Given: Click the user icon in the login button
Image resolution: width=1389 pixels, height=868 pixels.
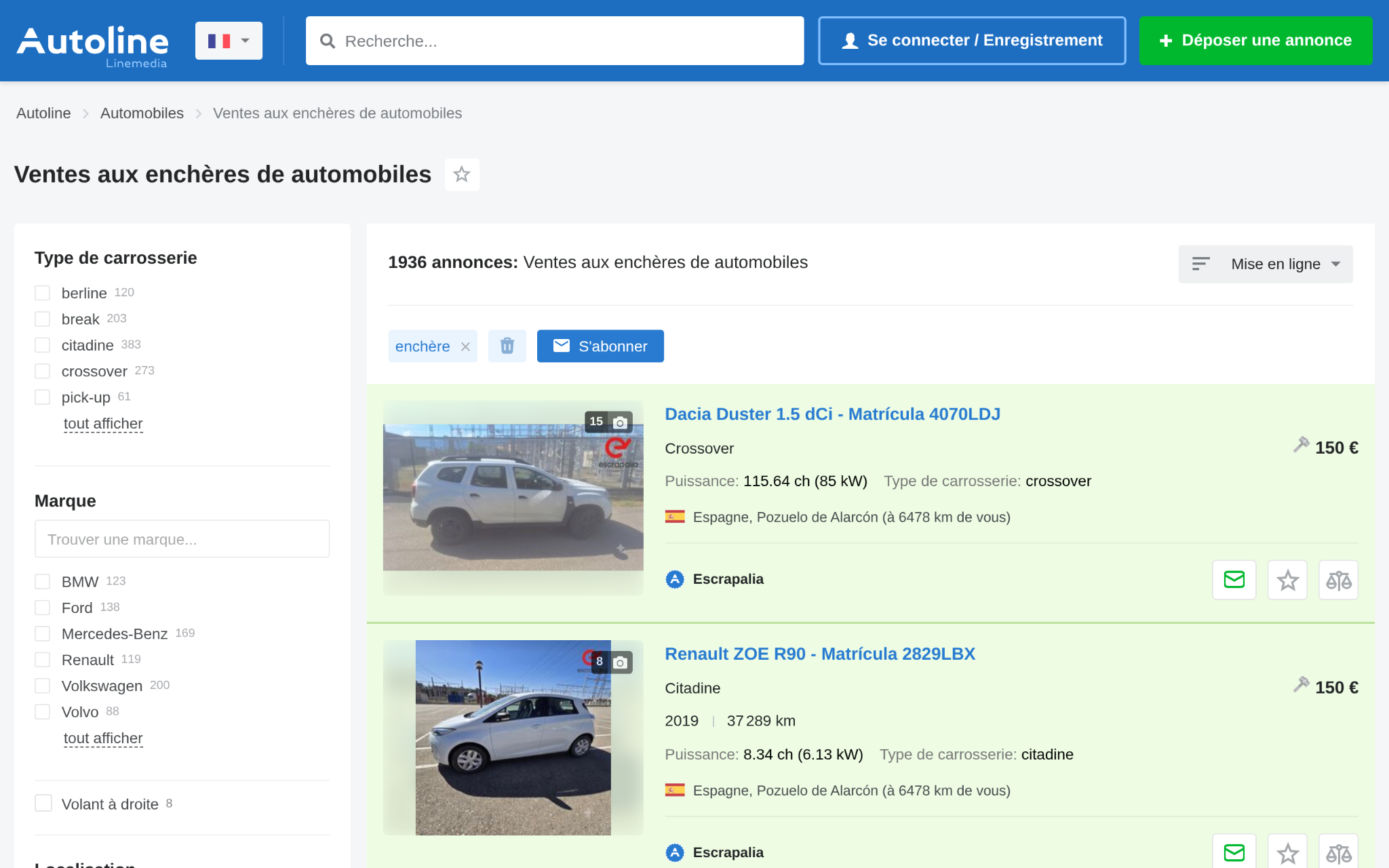Looking at the screenshot, I should (x=850, y=41).
